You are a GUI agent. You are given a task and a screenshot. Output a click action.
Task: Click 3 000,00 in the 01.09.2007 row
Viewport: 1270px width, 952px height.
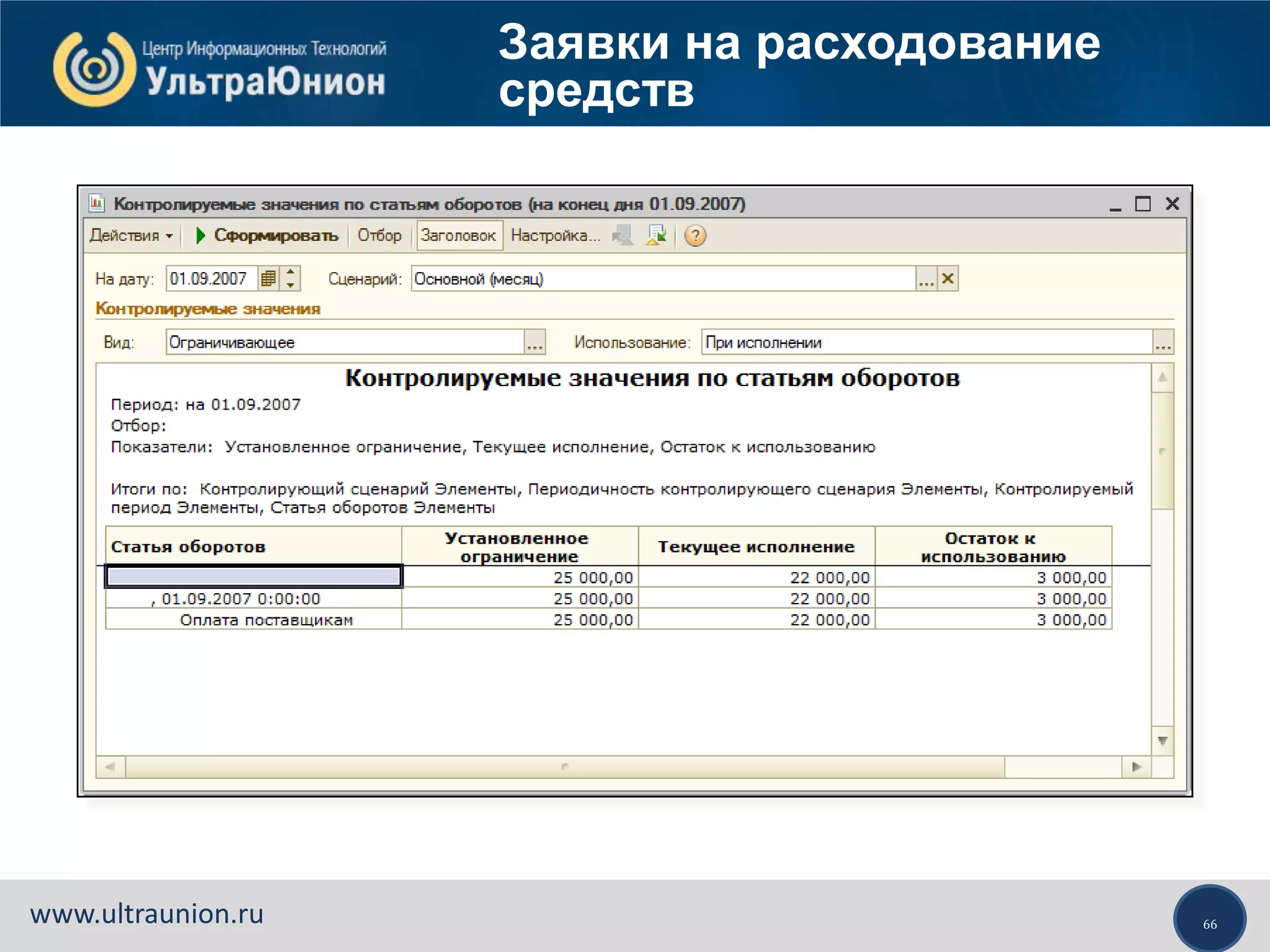[993, 599]
